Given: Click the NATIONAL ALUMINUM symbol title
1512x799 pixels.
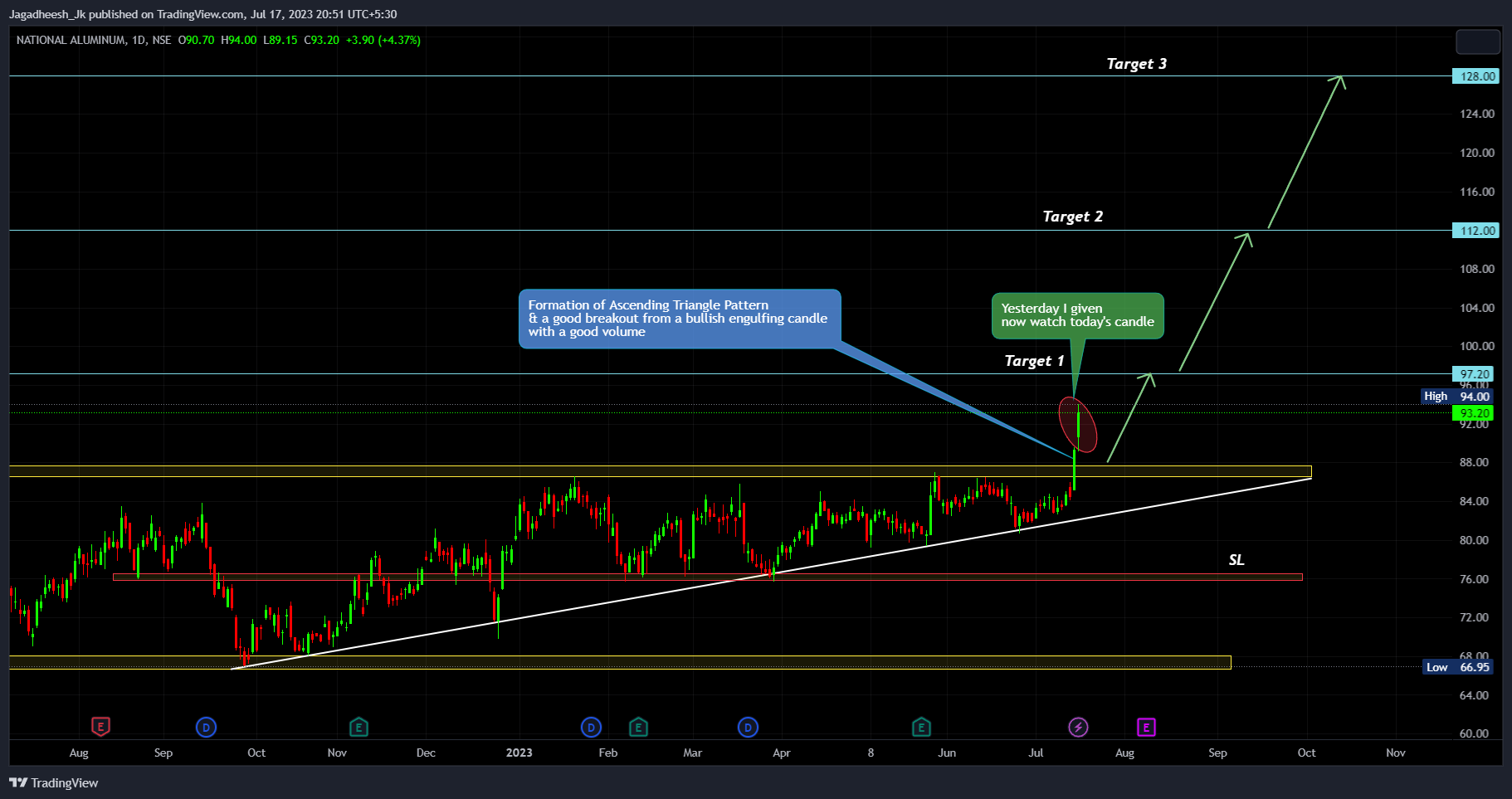Looking at the screenshot, I should pos(71,40).
